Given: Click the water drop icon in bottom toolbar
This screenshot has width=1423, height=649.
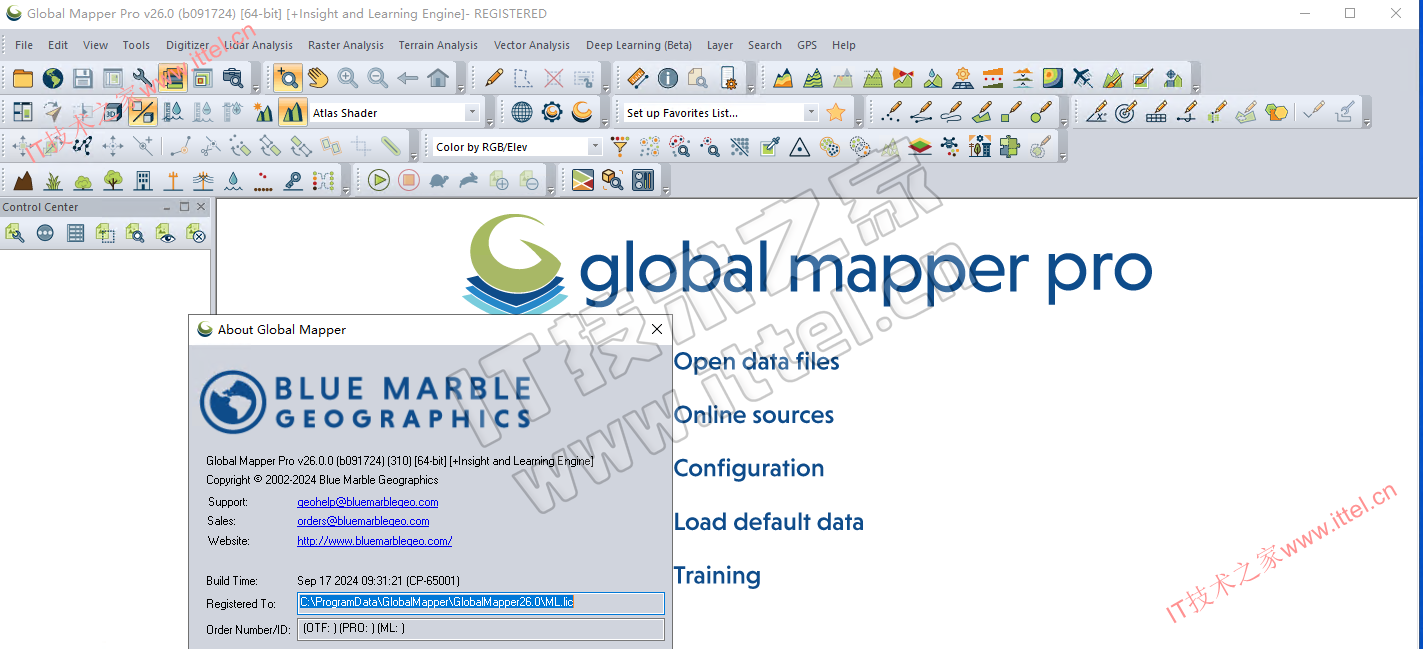Looking at the screenshot, I should (x=232, y=181).
